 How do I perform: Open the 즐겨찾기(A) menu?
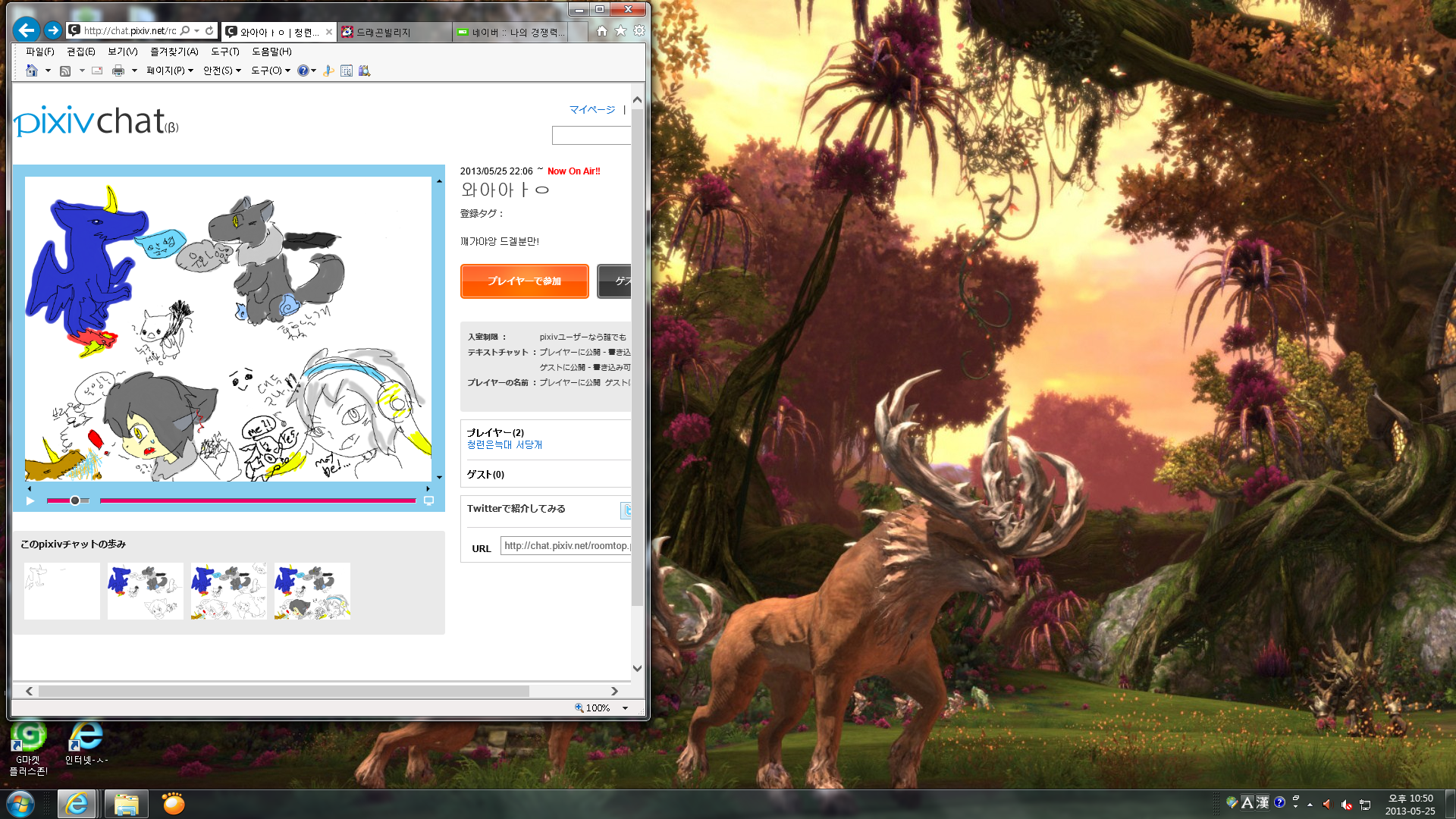point(174,52)
